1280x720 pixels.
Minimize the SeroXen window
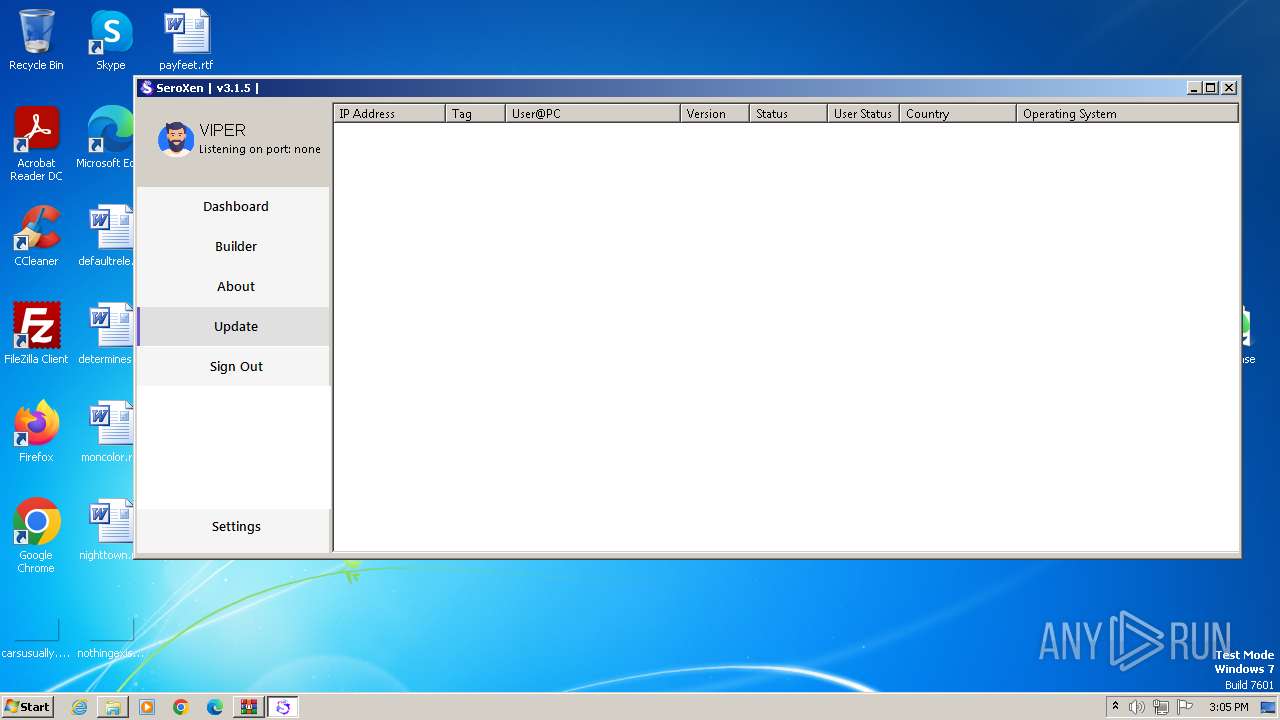coord(1194,88)
